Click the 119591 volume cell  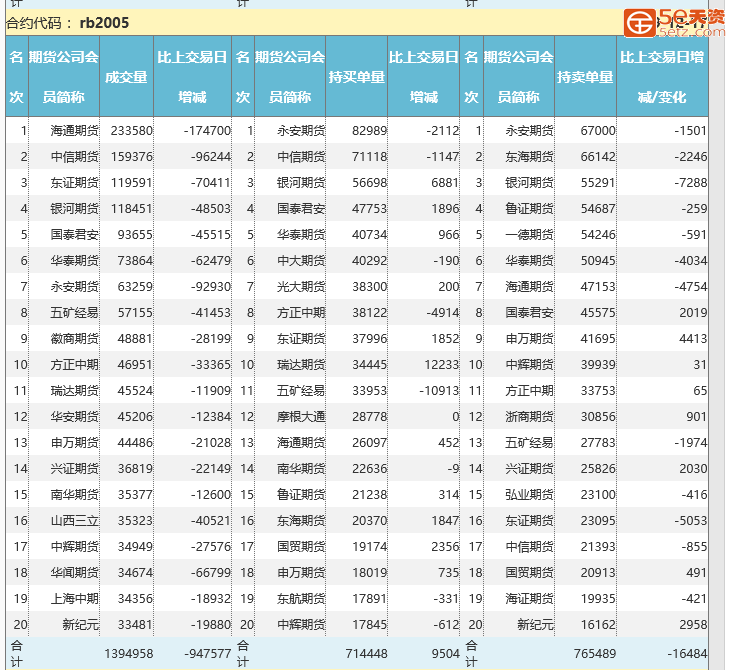coord(131,183)
